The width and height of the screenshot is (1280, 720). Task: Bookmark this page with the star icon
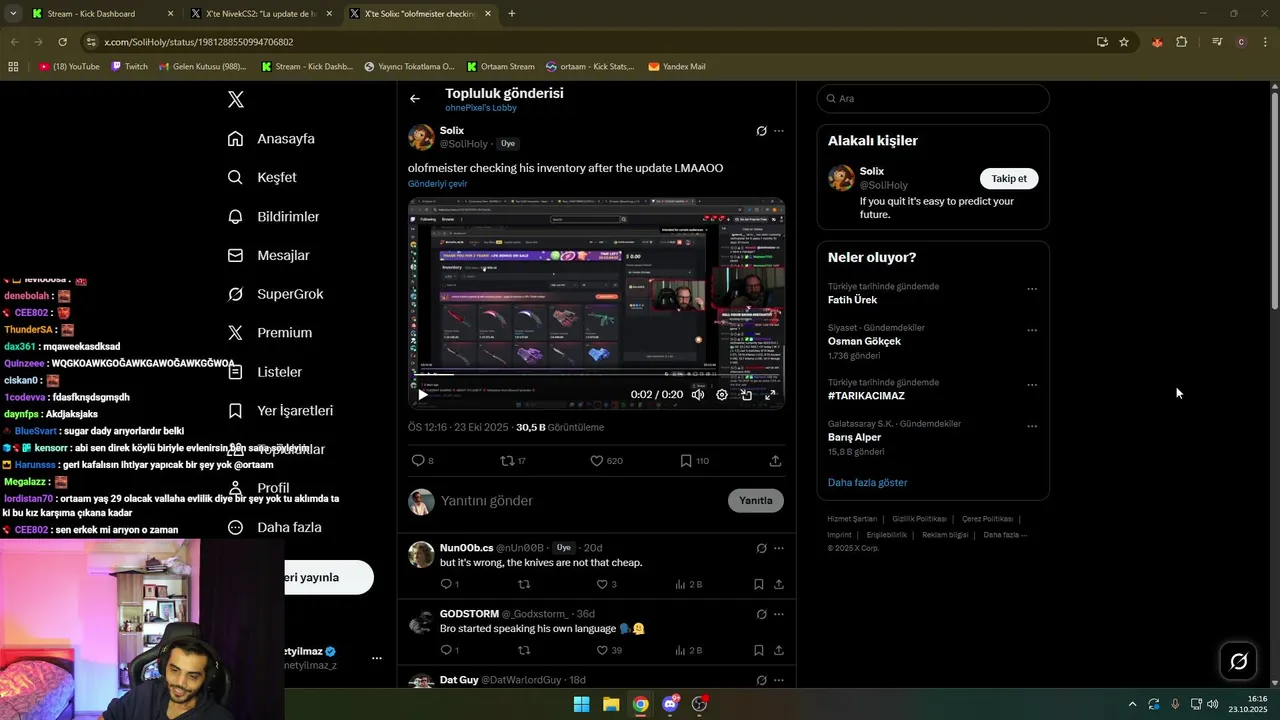tap(1124, 42)
